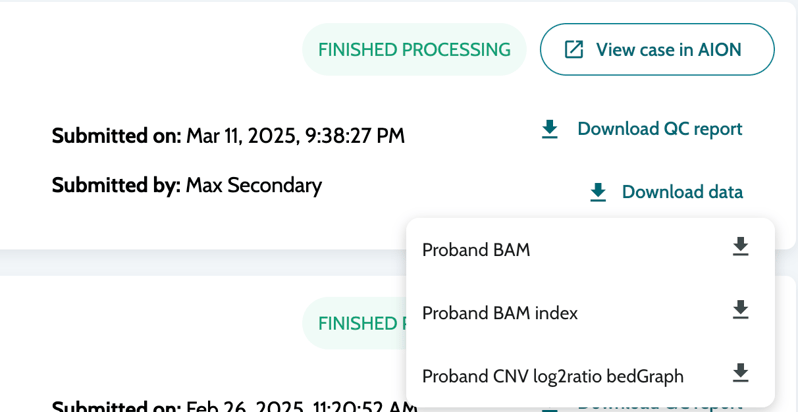The width and height of the screenshot is (798, 412).
Task: Collapse the Download data dropdown
Action: point(682,192)
